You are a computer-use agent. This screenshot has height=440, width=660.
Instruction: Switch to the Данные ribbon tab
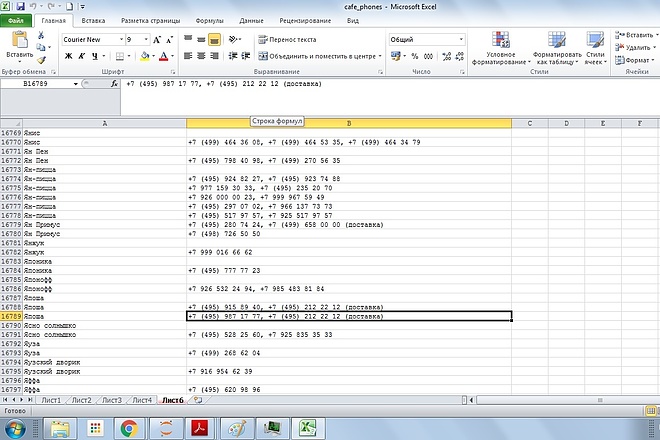[251, 21]
